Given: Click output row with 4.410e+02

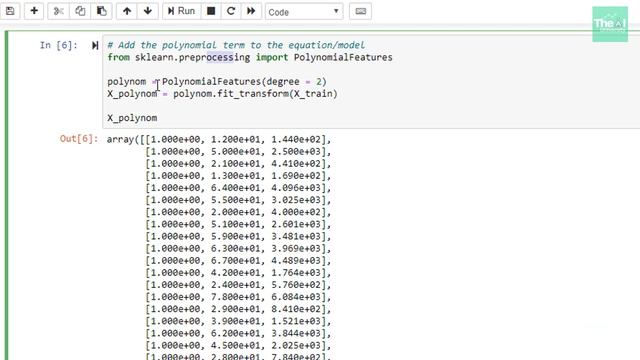Looking at the screenshot, I should (238, 164).
